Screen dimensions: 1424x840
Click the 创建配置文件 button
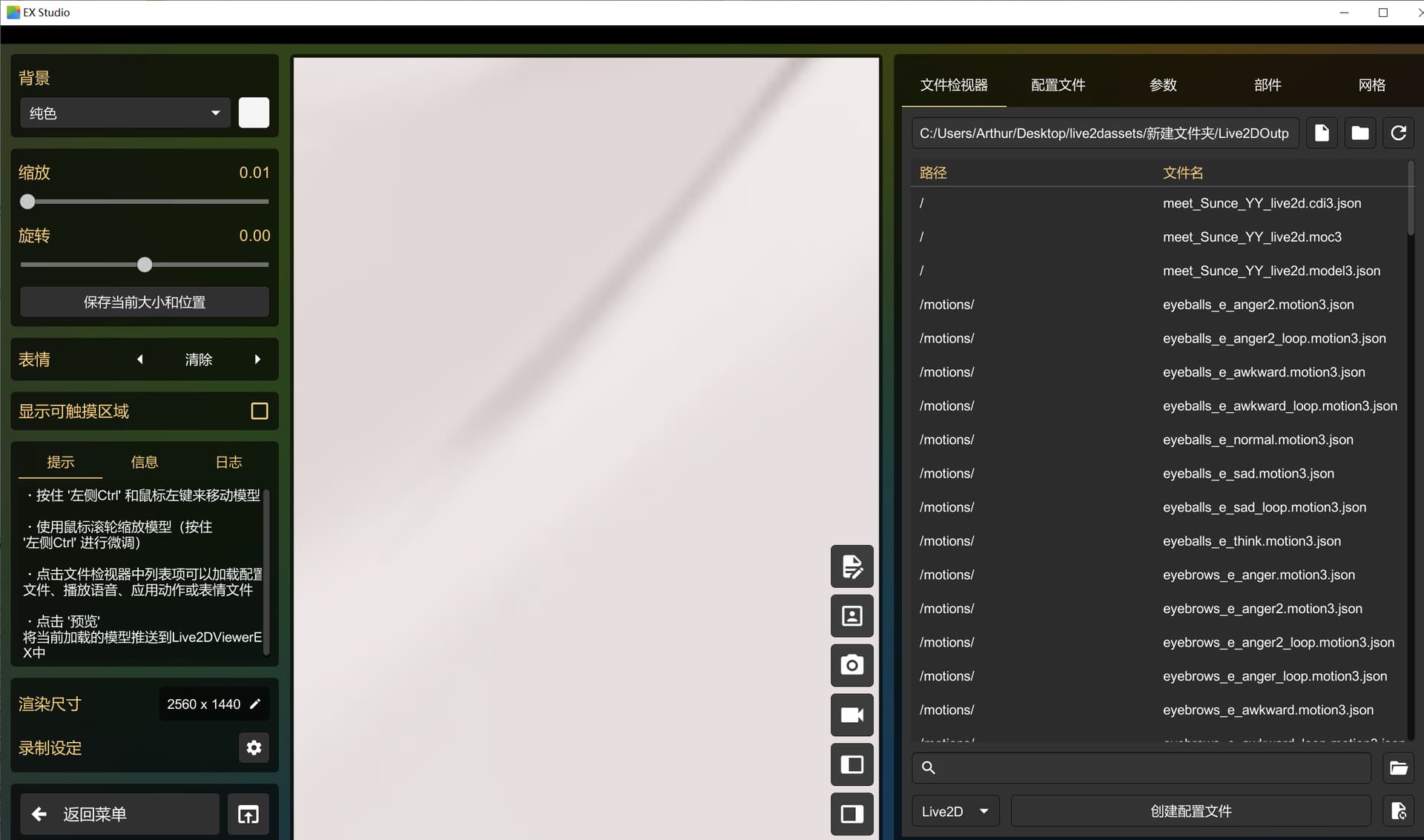[1190, 811]
